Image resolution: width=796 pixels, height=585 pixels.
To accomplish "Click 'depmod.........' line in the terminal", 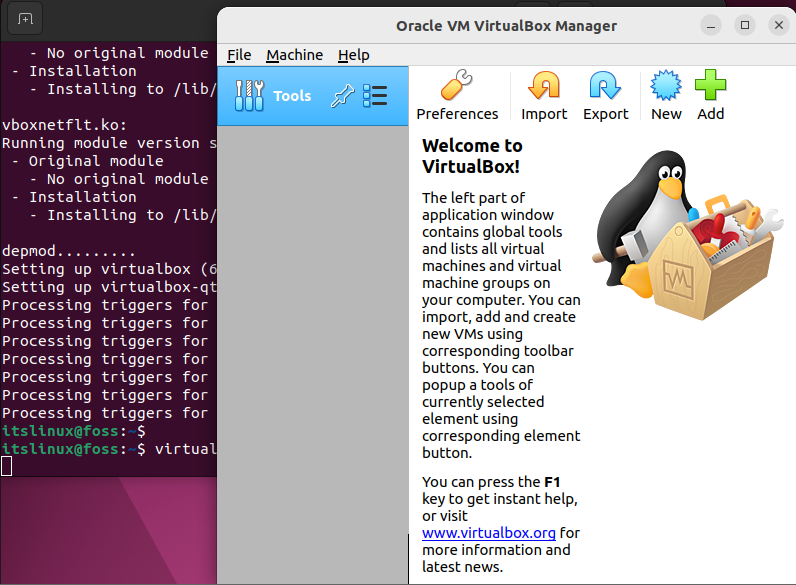I will tap(69, 251).
